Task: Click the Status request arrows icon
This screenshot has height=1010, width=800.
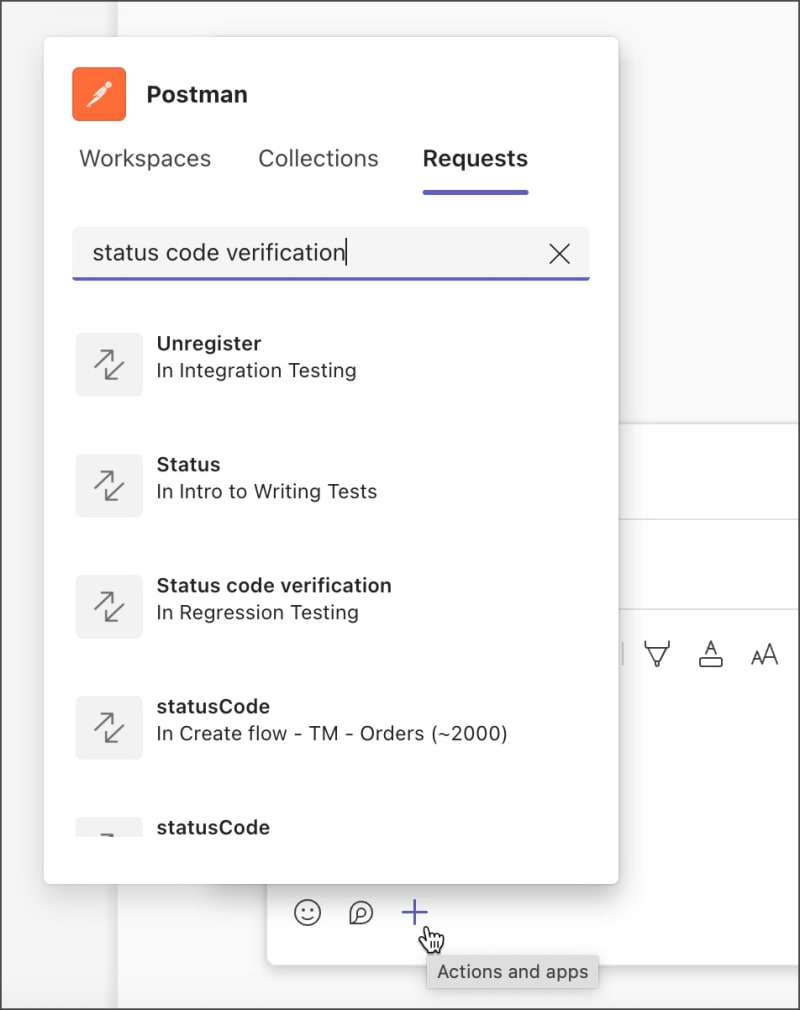Action: pyautogui.click(x=109, y=485)
